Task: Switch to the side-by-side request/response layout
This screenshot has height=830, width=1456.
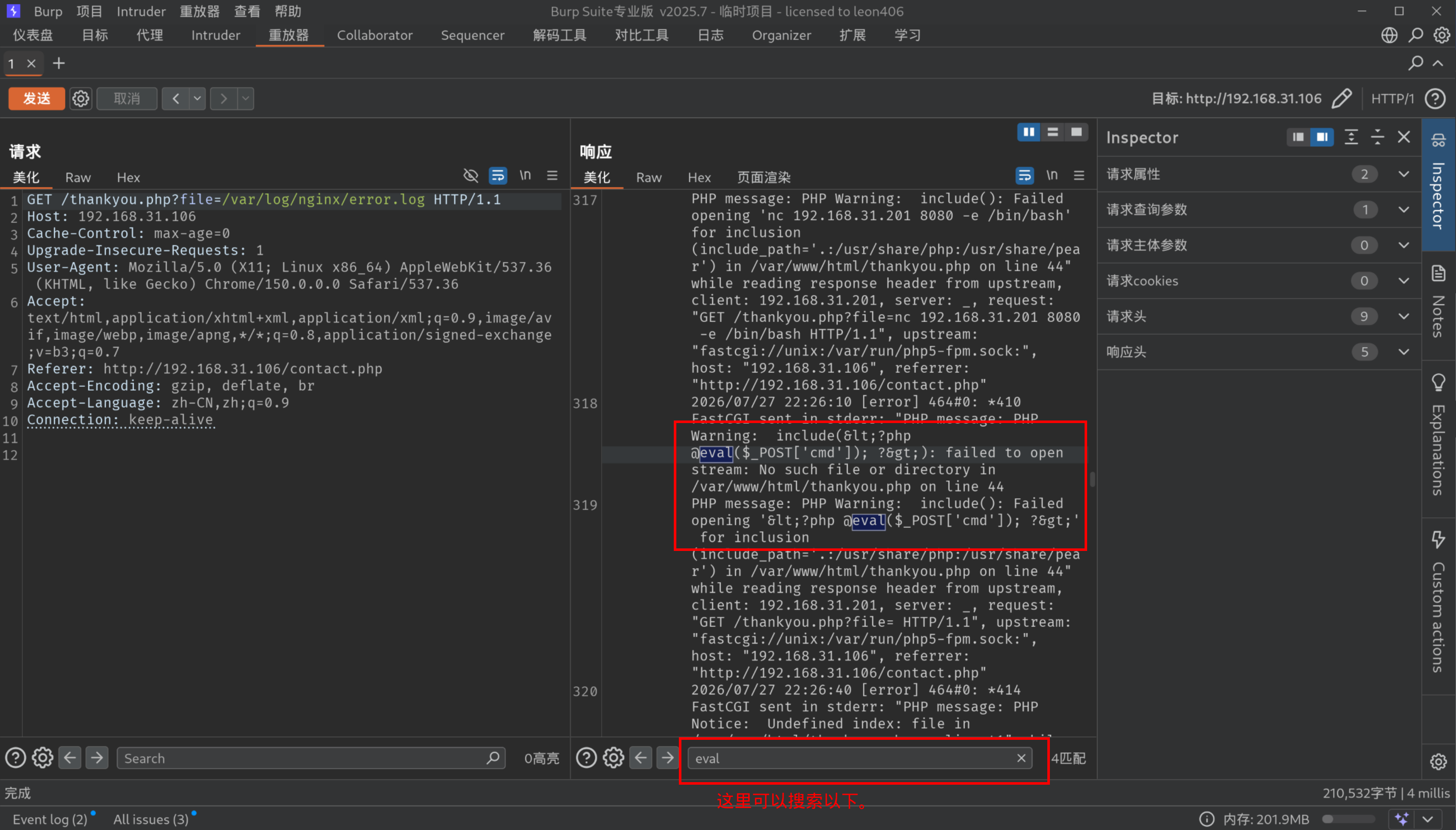Action: point(1029,132)
